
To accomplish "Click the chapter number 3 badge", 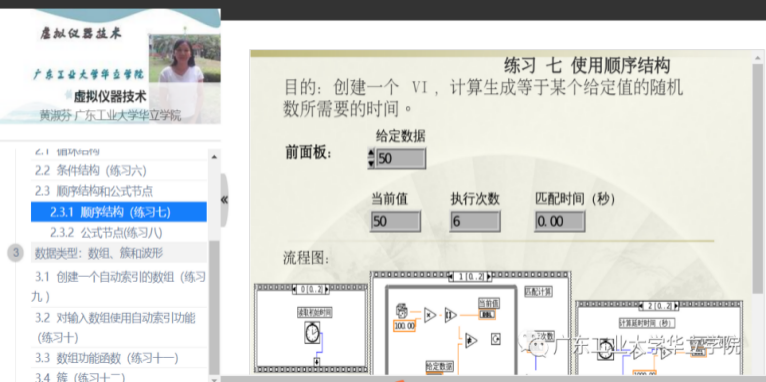I will 16,253.
